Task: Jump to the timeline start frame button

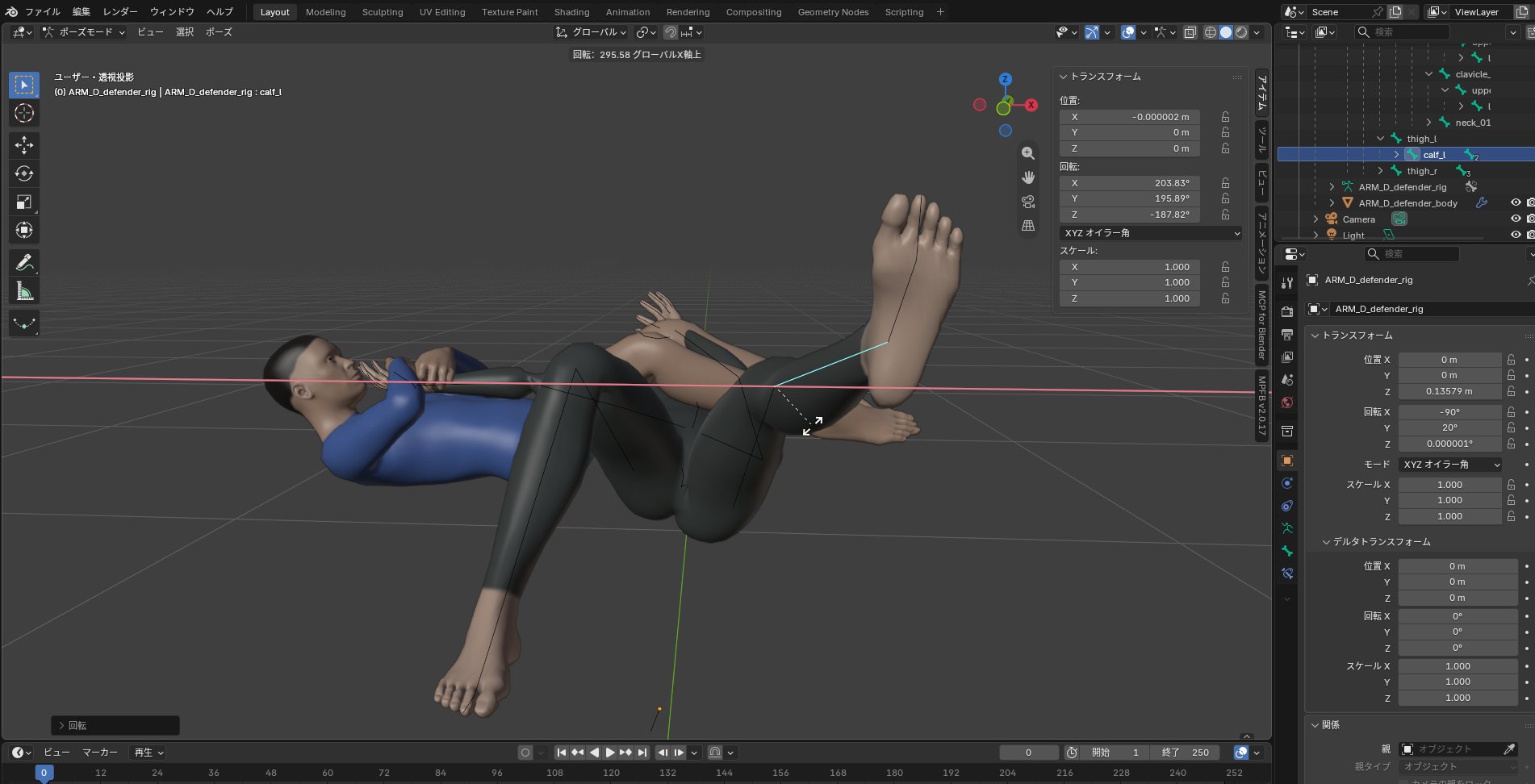Action: click(562, 753)
